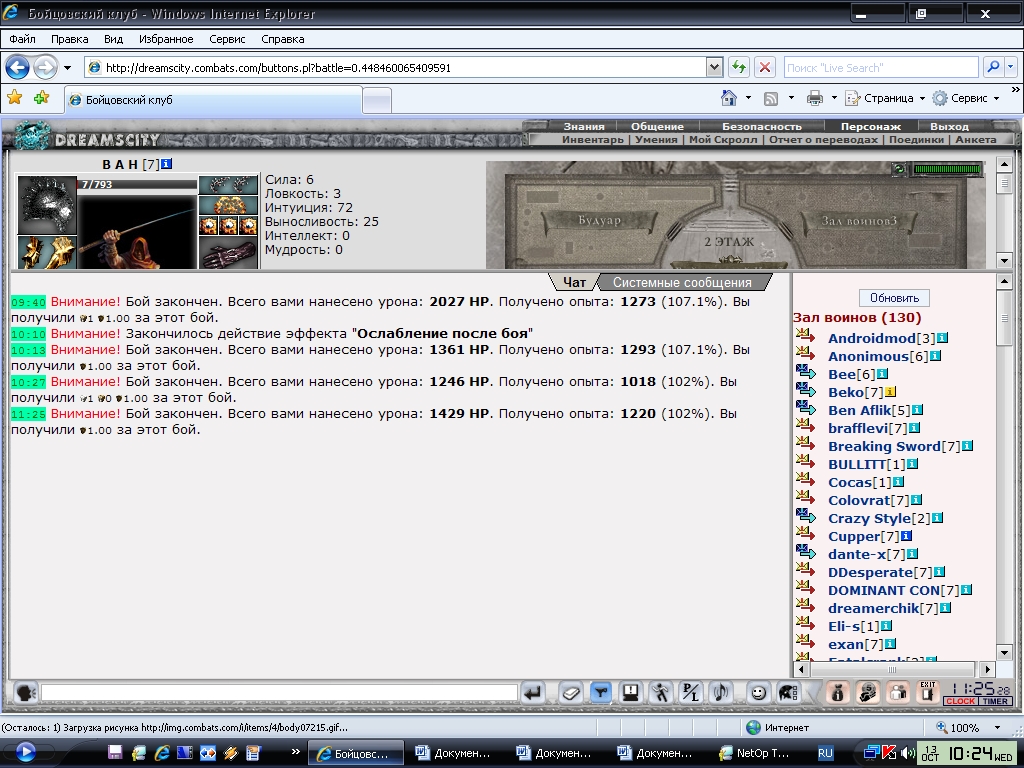
Task: Open the Правка menu
Action: (69, 39)
